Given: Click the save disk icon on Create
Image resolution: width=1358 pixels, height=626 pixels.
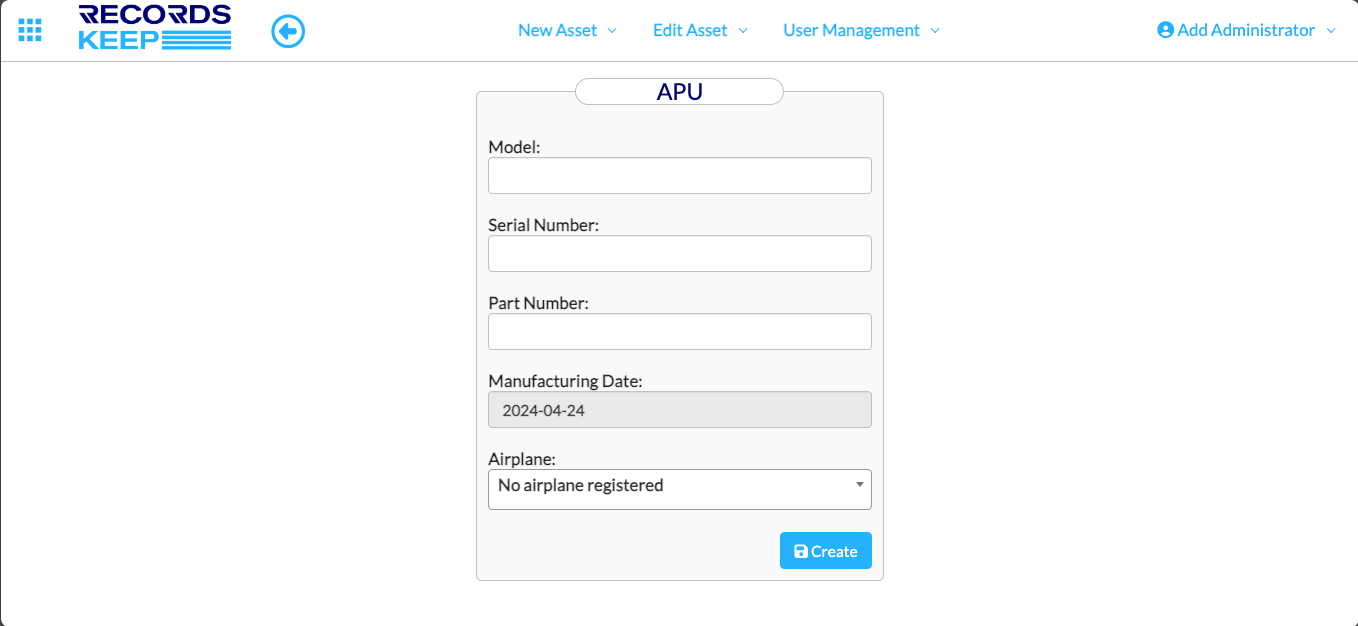Looking at the screenshot, I should point(800,552).
